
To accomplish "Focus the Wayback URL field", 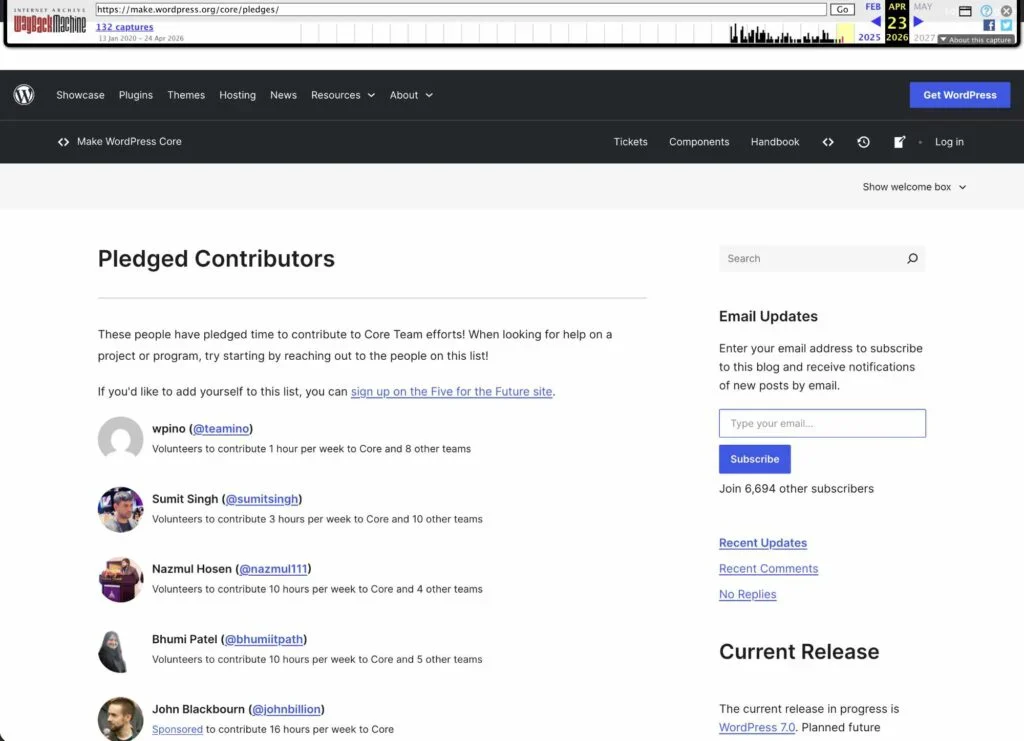I will tap(460, 10).
